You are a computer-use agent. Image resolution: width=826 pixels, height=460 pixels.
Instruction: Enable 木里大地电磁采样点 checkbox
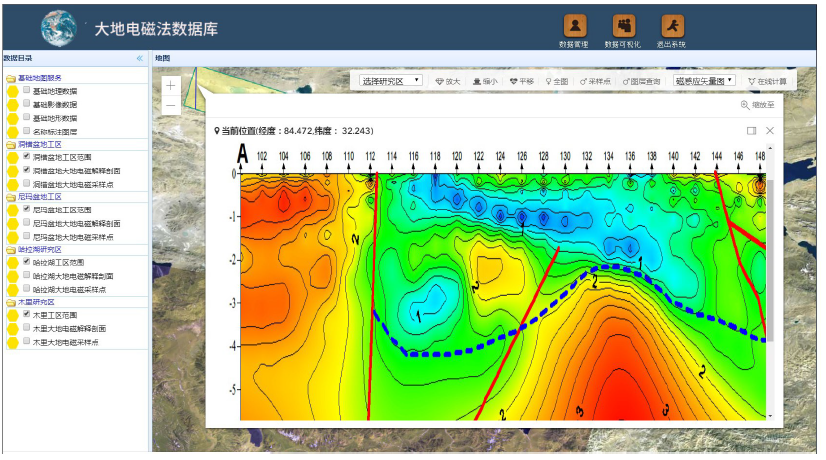point(26,341)
